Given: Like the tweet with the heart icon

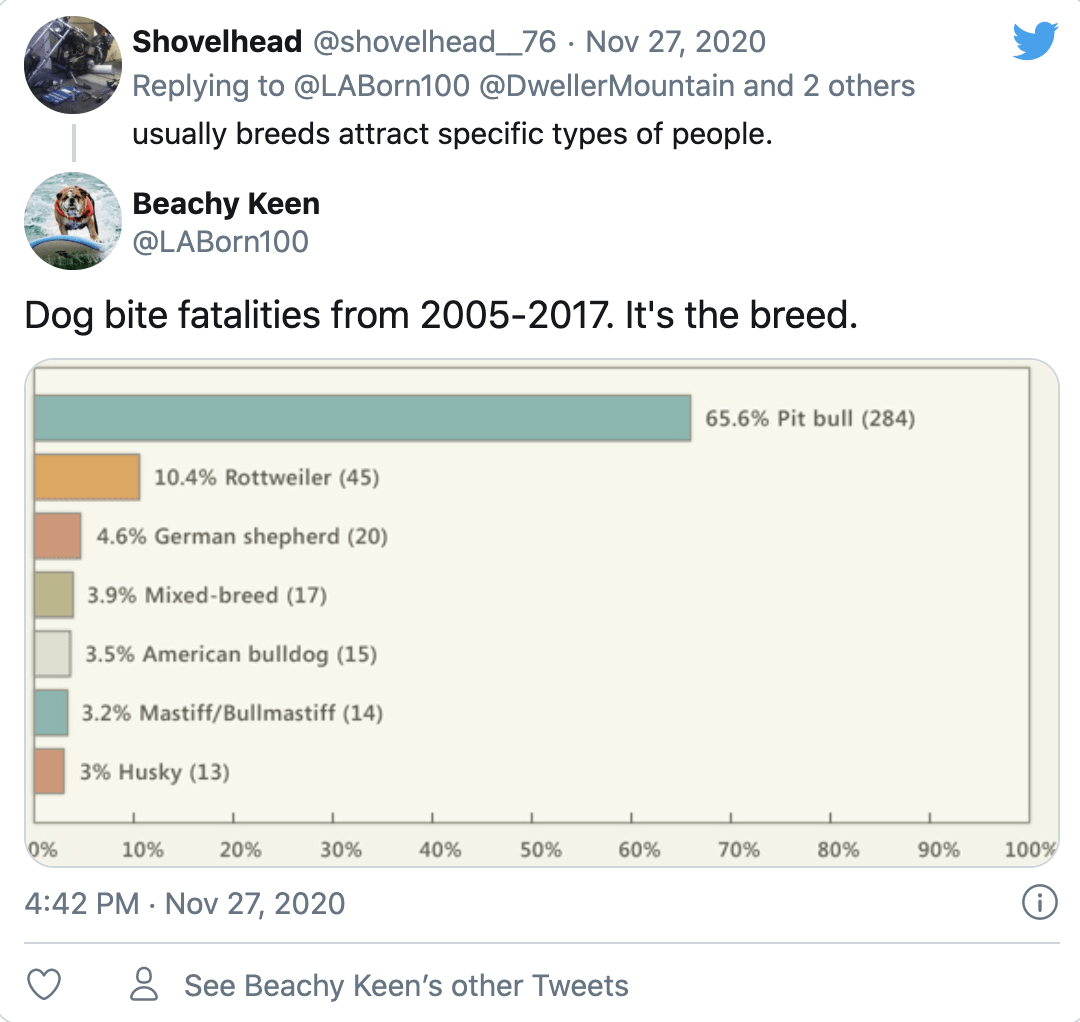Looking at the screenshot, I should [44, 984].
